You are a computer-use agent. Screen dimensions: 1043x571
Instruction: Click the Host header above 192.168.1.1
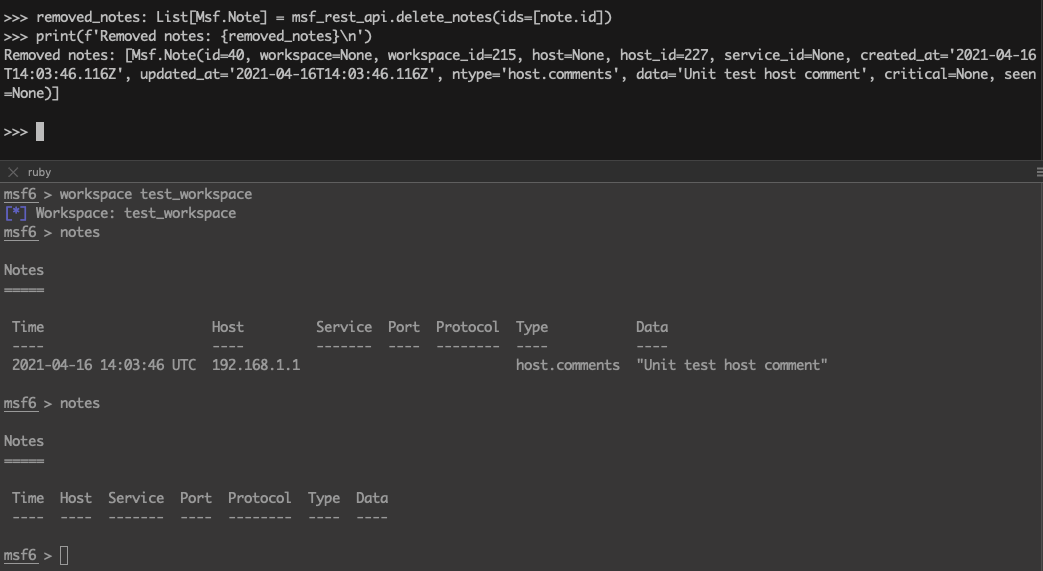(227, 327)
